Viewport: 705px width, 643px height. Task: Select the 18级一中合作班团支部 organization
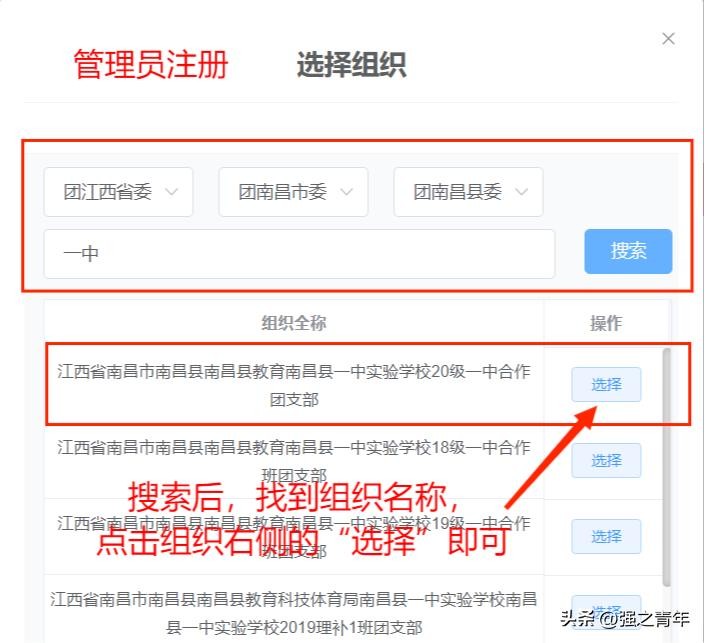click(x=606, y=460)
